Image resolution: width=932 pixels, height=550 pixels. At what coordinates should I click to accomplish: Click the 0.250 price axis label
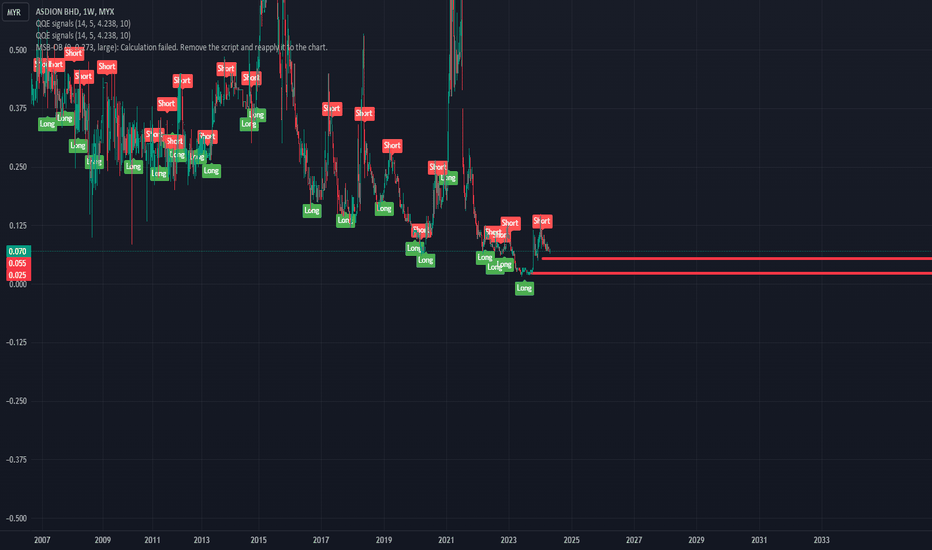[x=18, y=167]
